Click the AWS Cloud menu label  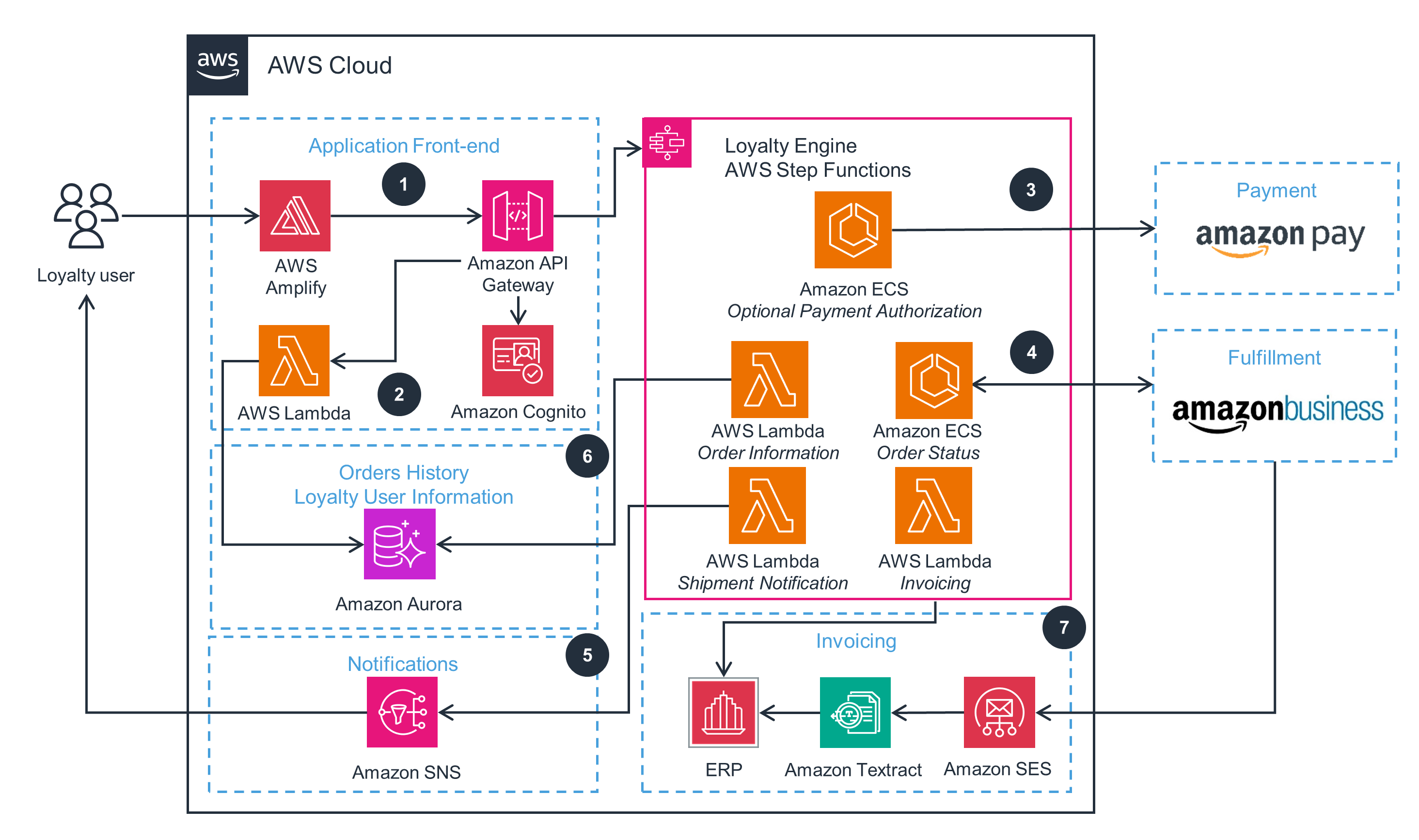pos(300,55)
